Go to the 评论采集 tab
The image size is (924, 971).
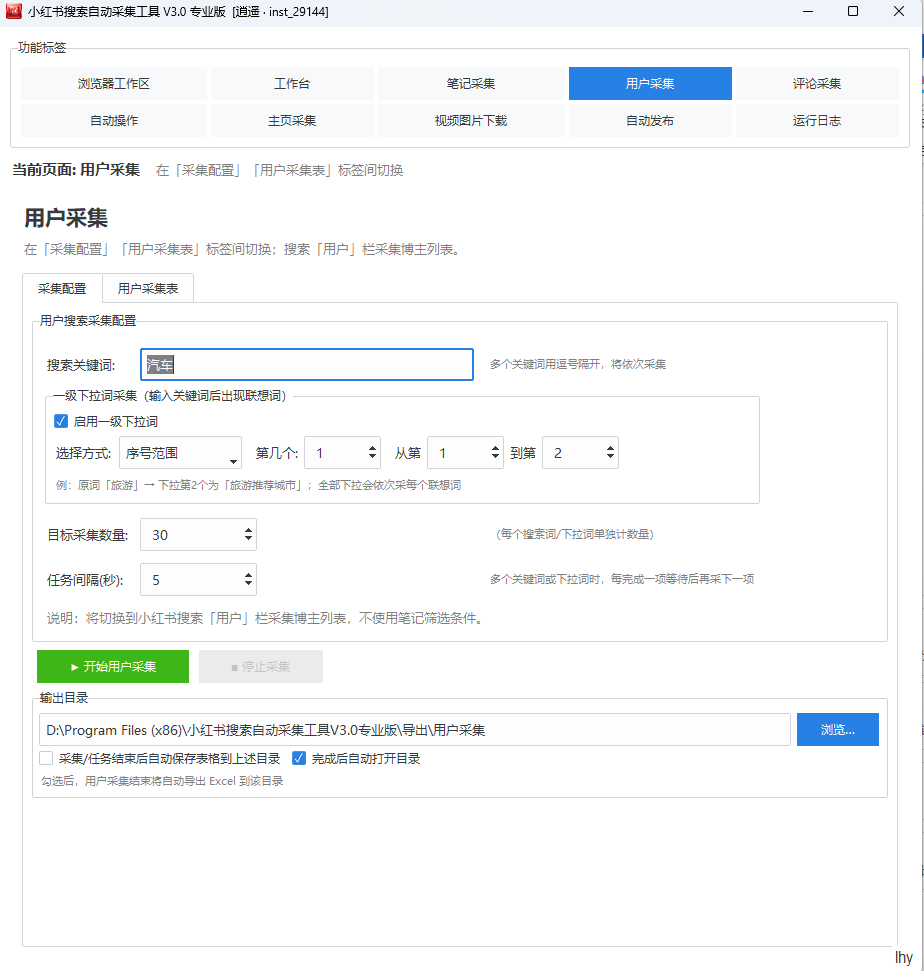tap(817, 84)
